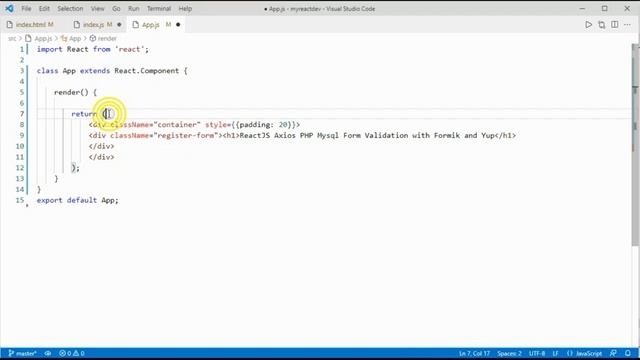The width and height of the screenshot is (640, 360).
Task: Split the editor to the right
Action: (x=615, y=25)
